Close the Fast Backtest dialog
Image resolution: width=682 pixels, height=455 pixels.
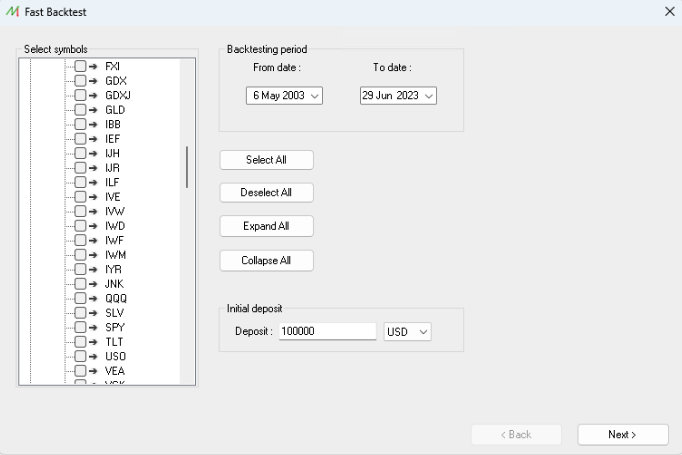[x=670, y=11]
